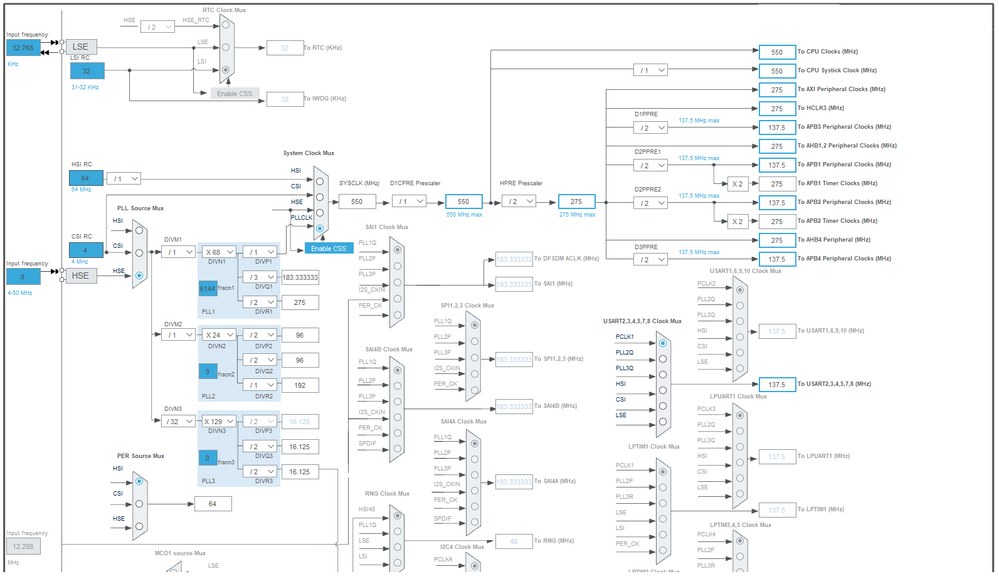Click the To USART2,3,4,5,7,8 137.5 field
Viewport: 999px width, 578px height.
pyautogui.click(x=777, y=385)
